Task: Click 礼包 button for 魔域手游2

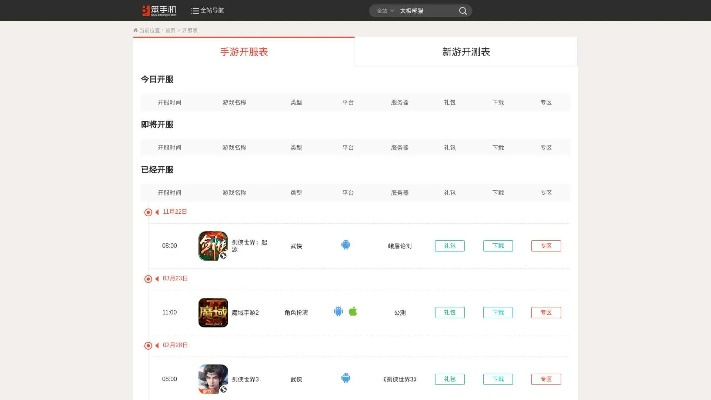Action: pyautogui.click(x=450, y=312)
